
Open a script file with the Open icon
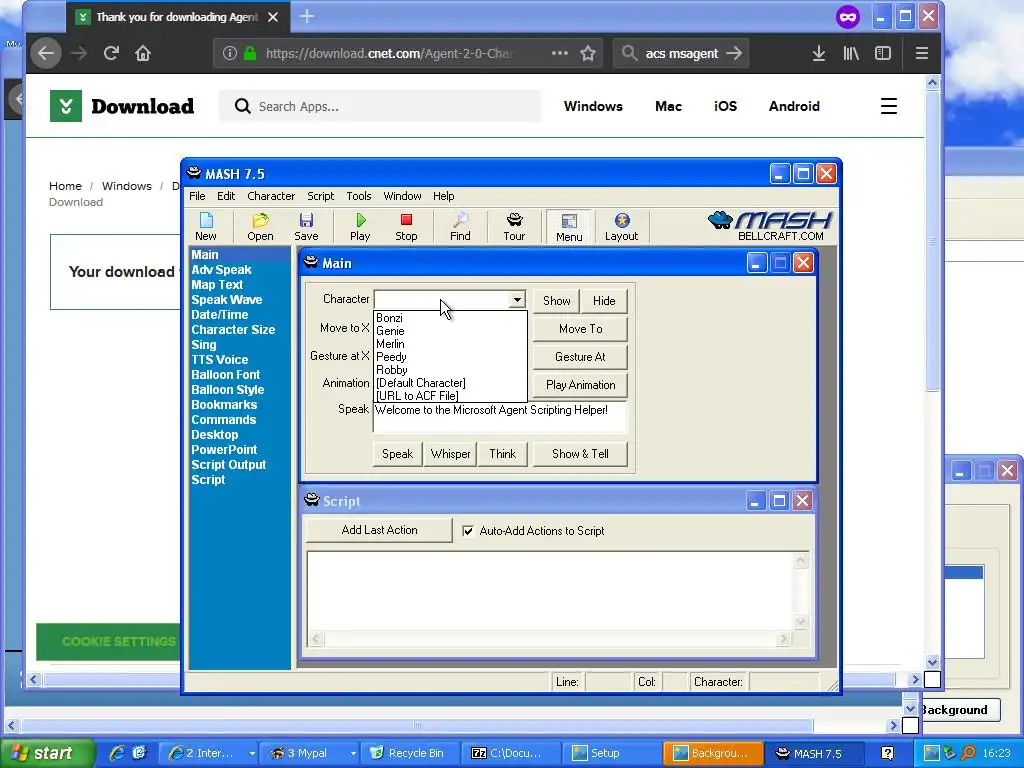tap(260, 227)
